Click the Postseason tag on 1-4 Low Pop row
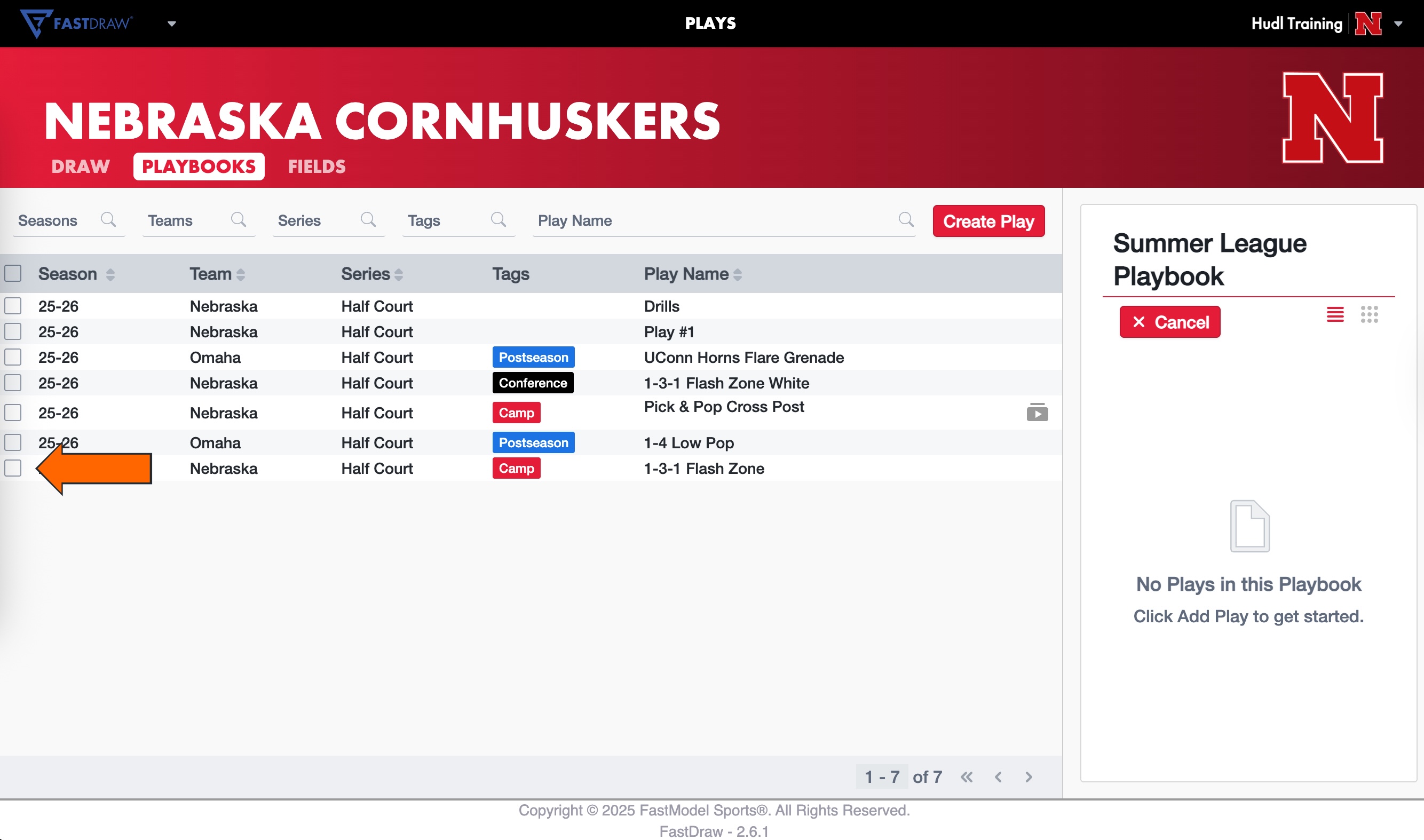The image size is (1424, 840). click(x=533, y=442)
